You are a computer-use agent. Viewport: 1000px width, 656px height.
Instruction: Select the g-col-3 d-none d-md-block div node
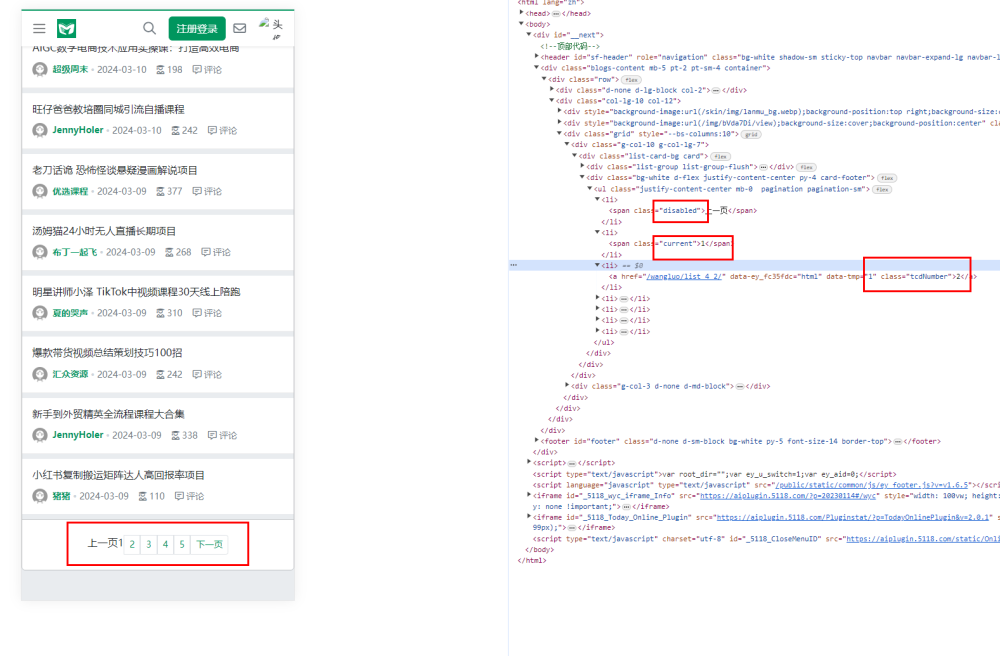(670, 386)
